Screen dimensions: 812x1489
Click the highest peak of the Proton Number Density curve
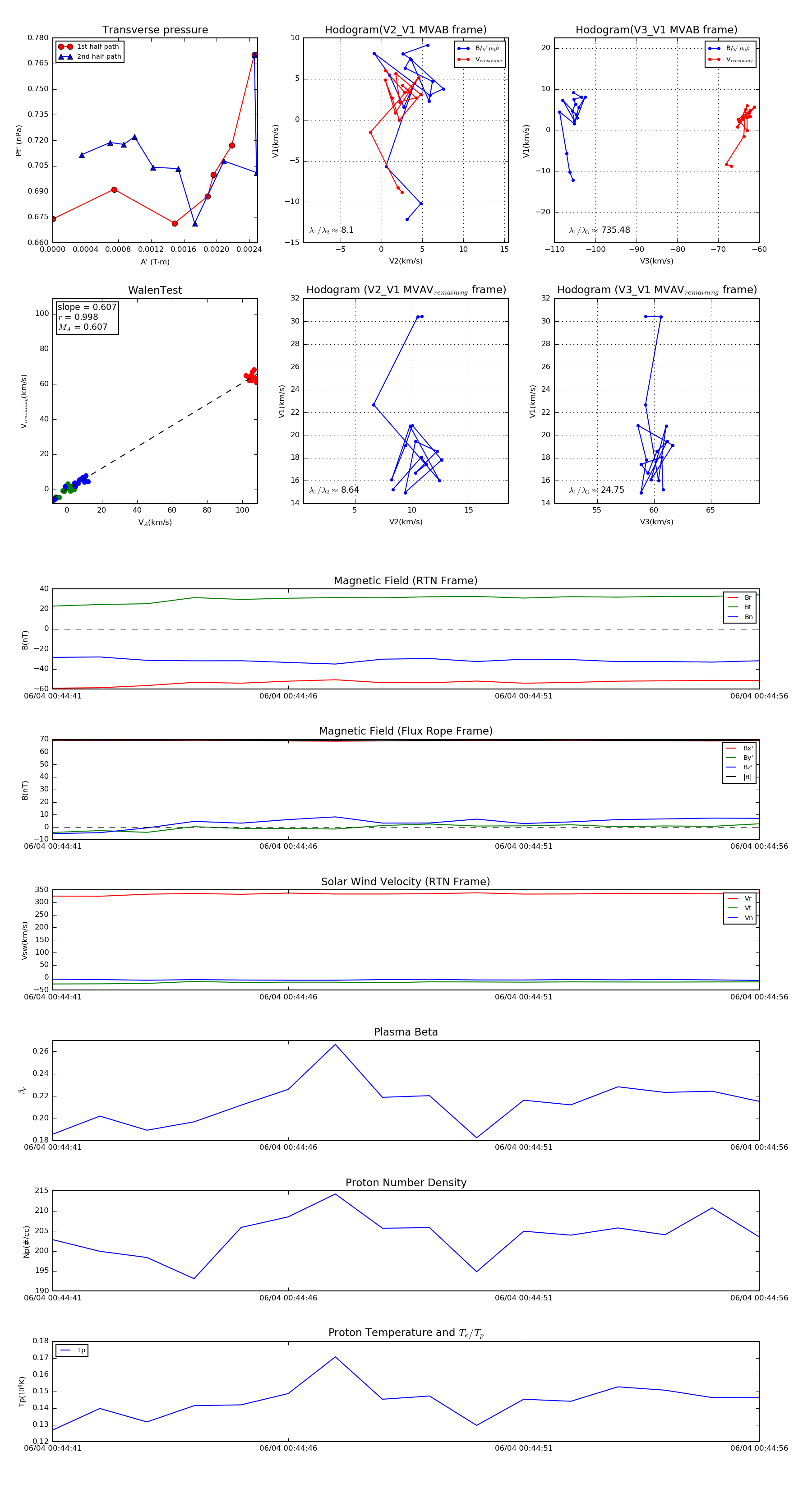[x=335, y=1194]
